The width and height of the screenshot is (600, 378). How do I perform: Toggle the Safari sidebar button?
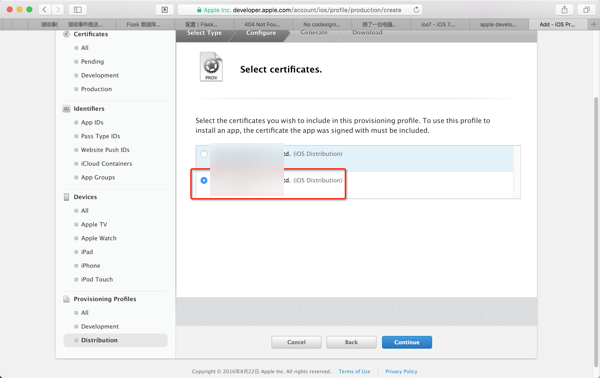pyautogui.click(x=78, y=10)
